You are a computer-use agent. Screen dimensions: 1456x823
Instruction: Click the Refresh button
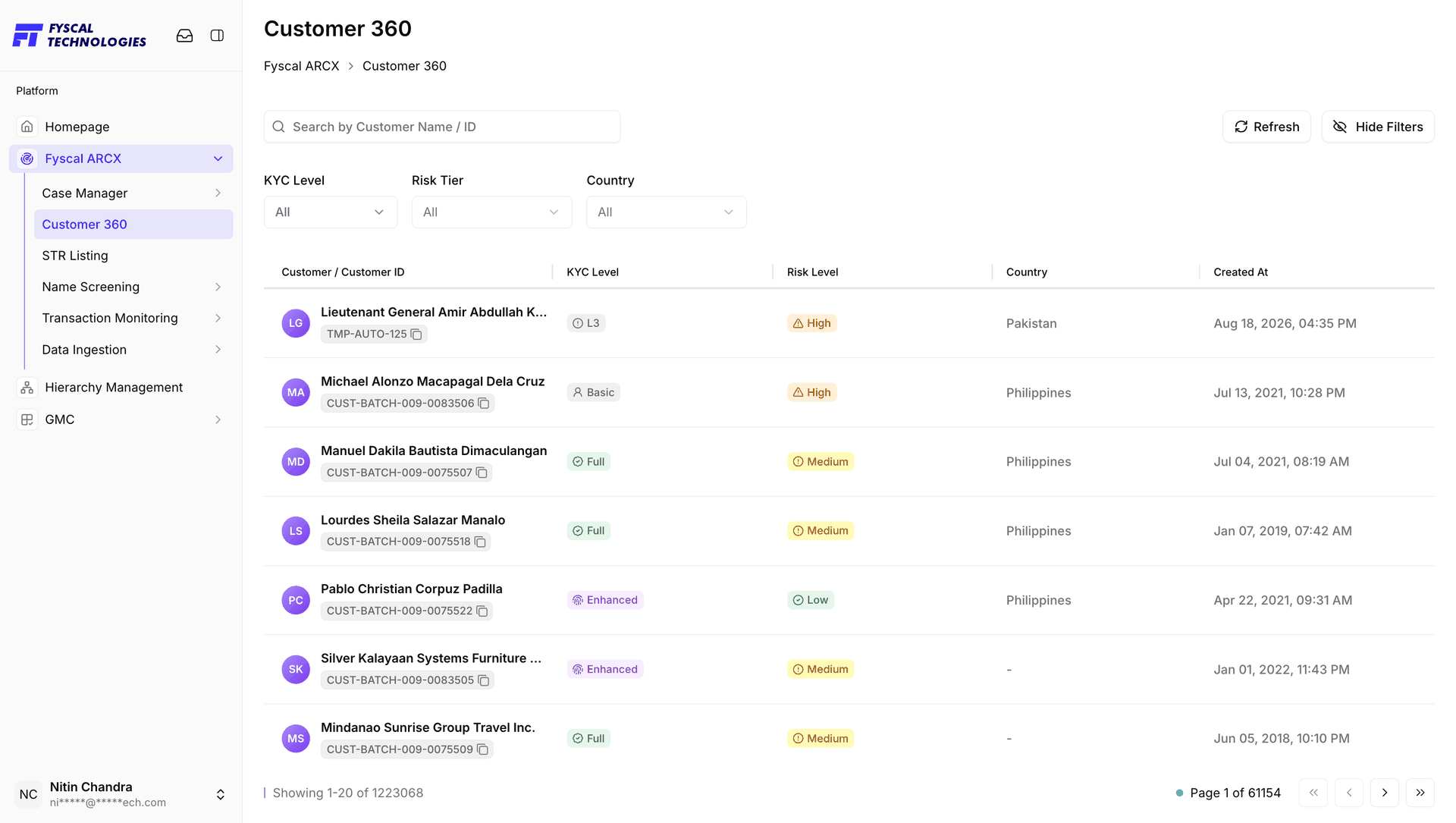point(1266,127)
